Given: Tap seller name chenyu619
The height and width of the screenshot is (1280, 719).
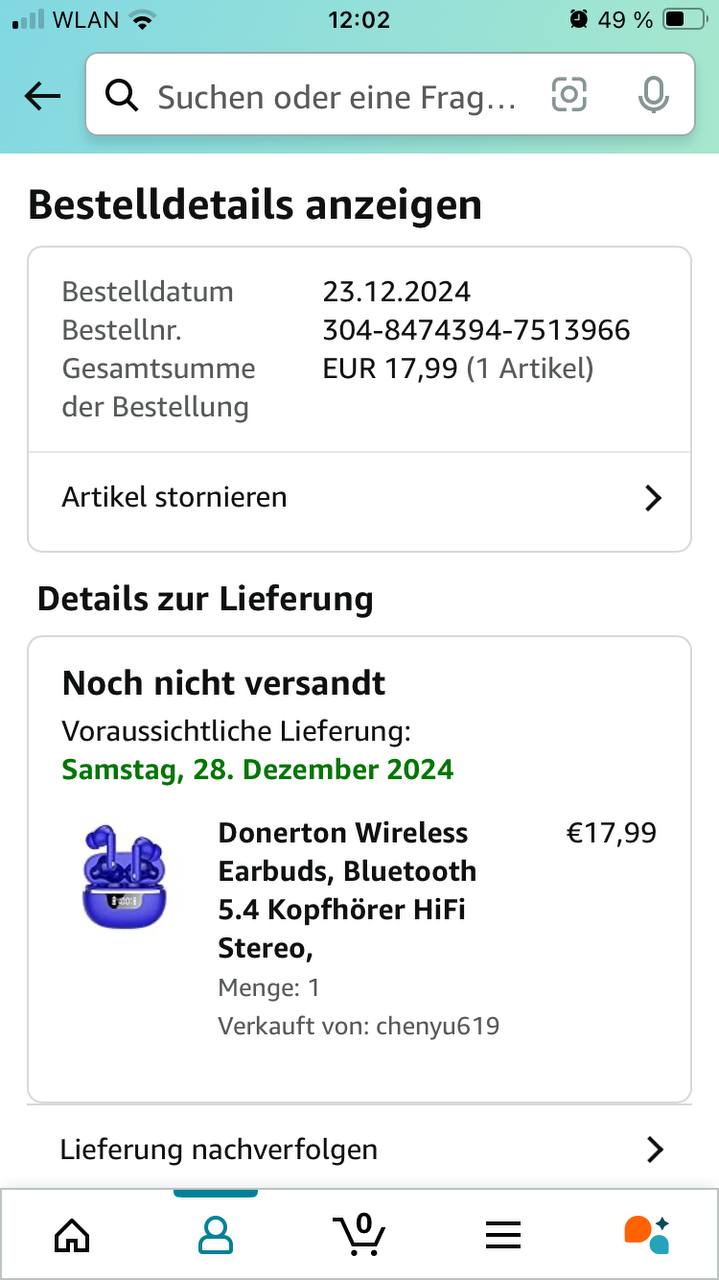Looking at the screenshot, I should 437,1026.
